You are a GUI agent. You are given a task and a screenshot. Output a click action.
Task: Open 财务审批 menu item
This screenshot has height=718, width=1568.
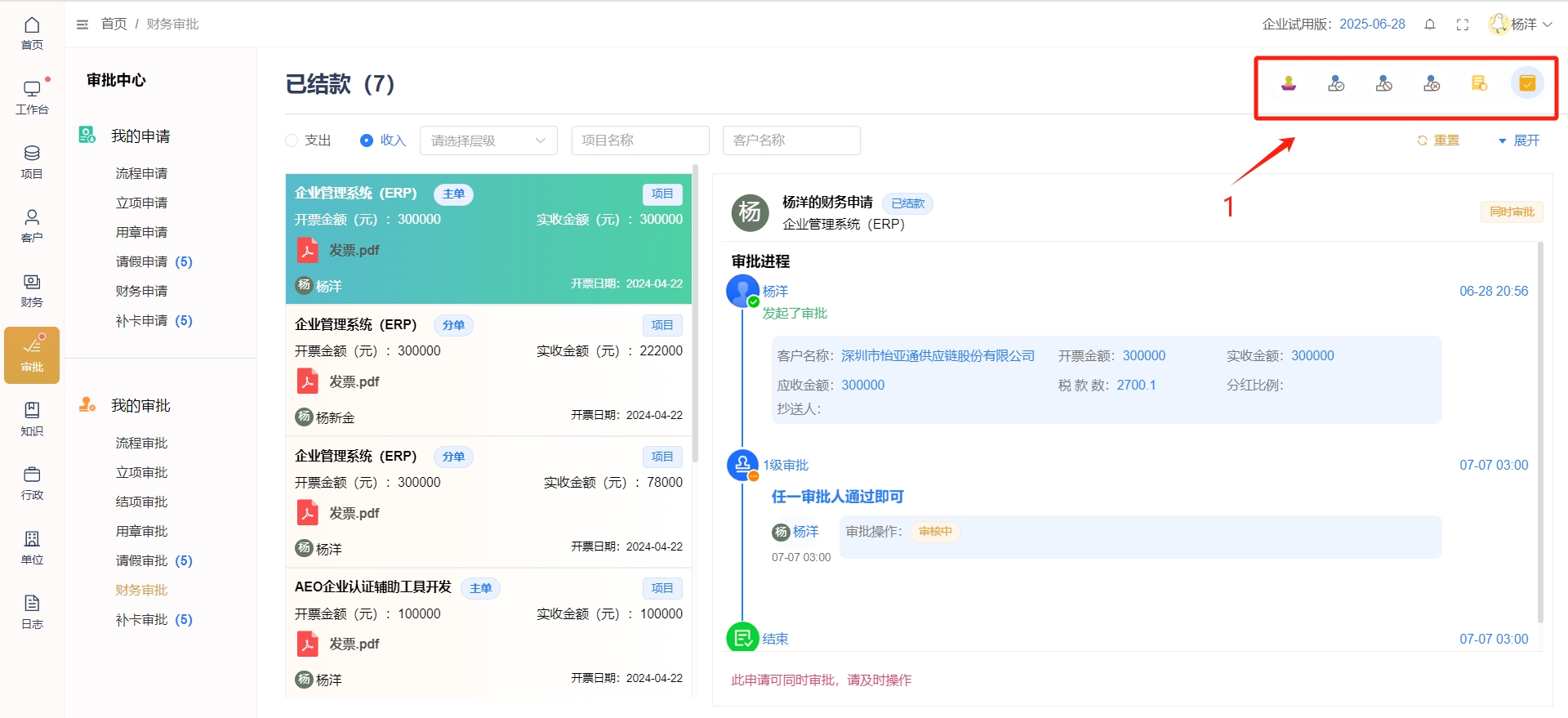tap(141, 590)
